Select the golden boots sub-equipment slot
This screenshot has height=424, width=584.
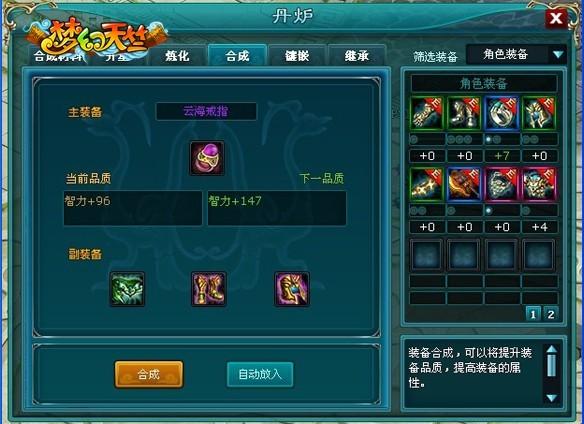point(209,289)
